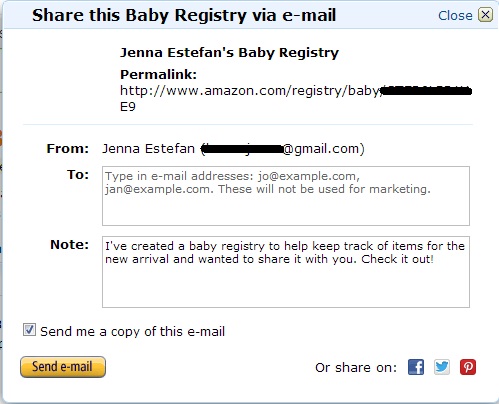Image resolution: width=499 pixels, height=404 pixels.
Task: Click the 'Note:' field label
Action: 70,245
